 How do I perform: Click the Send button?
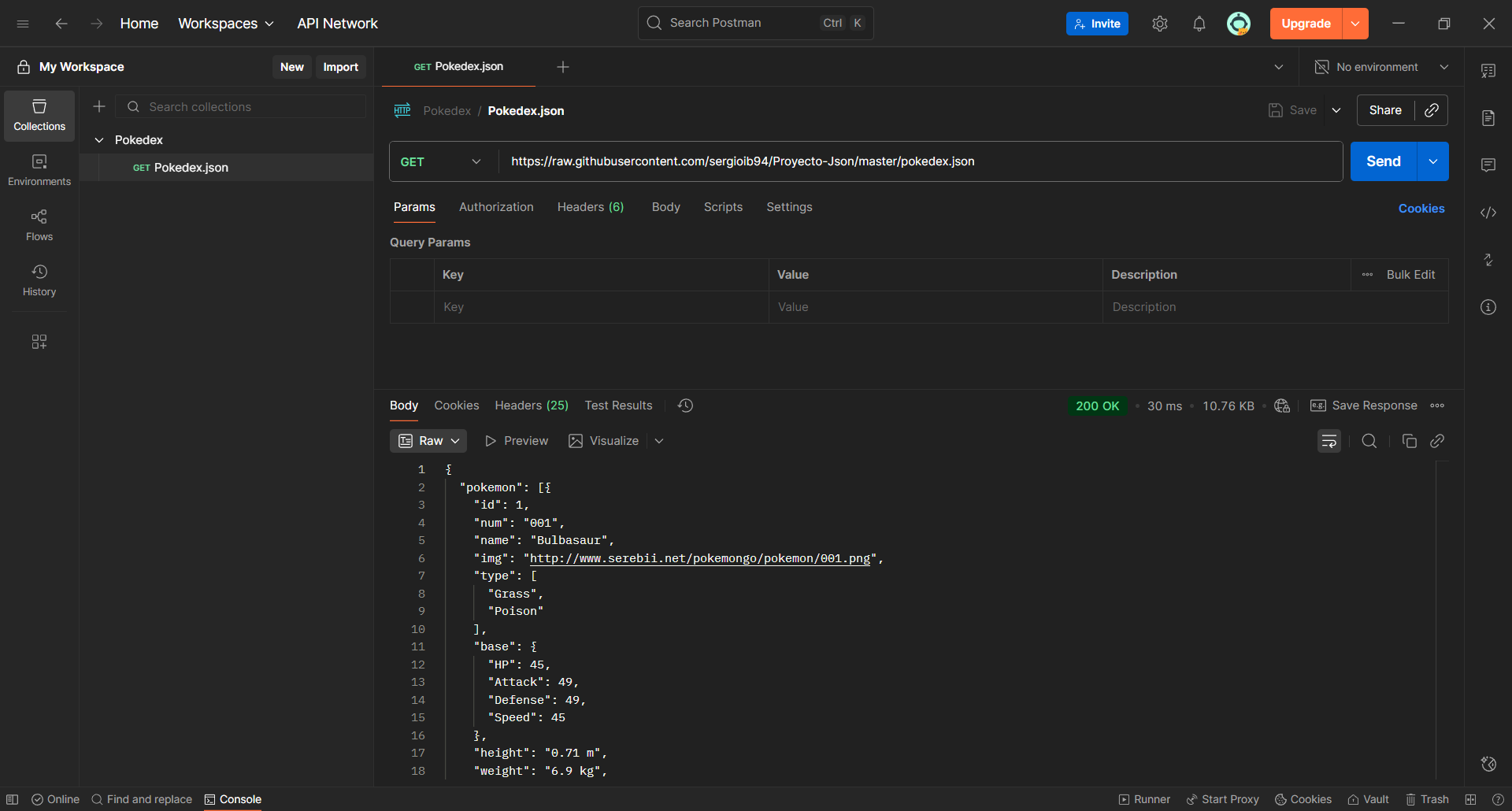(1383, 161)
